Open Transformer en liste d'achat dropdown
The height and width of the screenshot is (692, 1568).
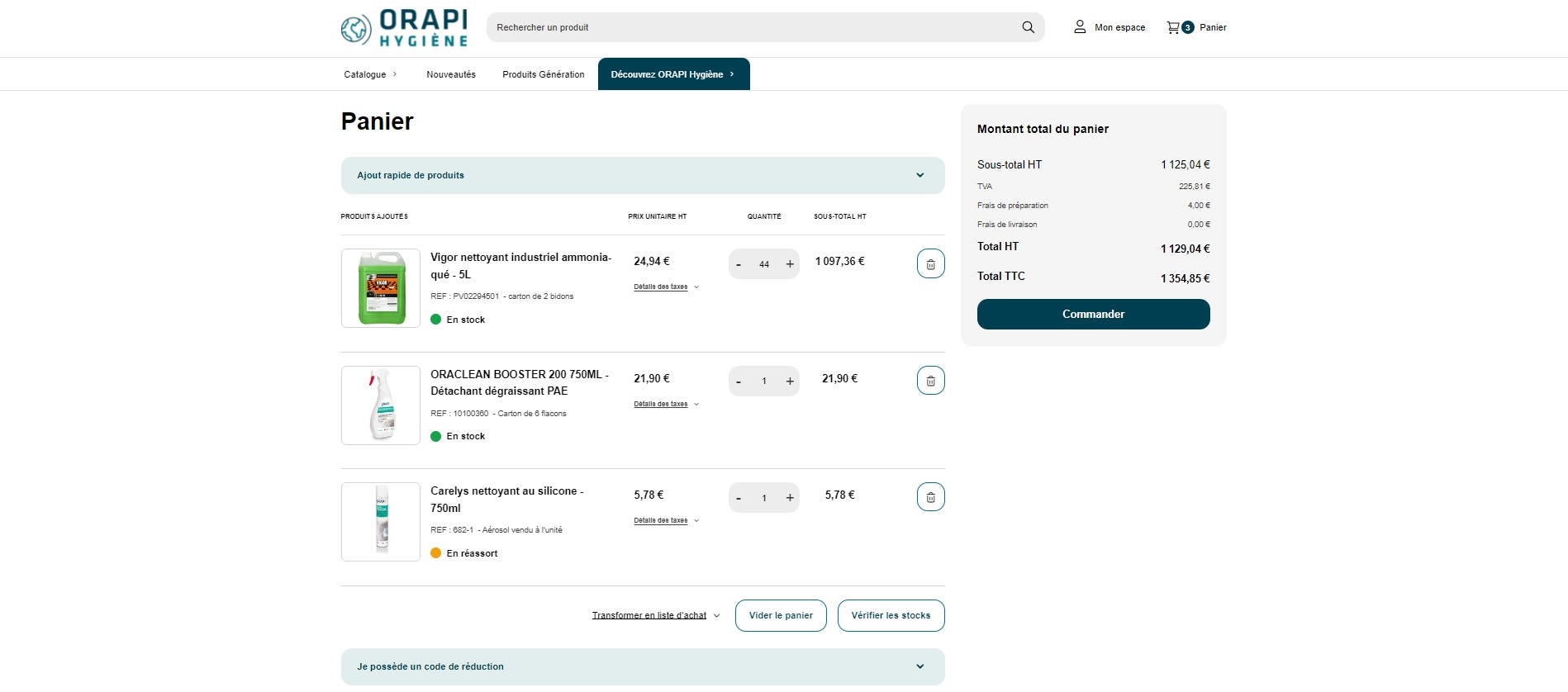tap(656, 615)
